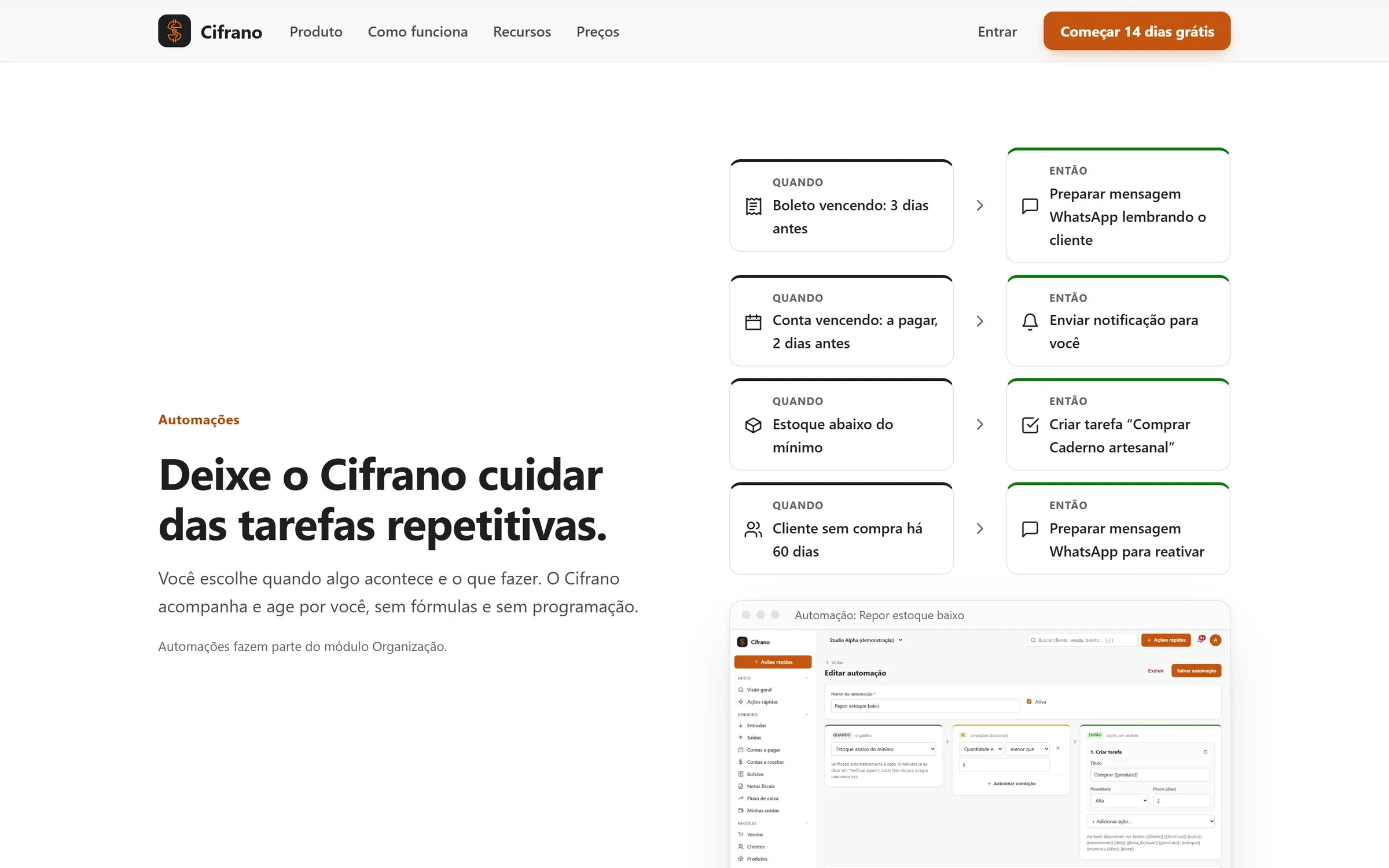Click the cart icon beside Vendas
The height and width of the screenshot is (868, 1389).
coord(741,834)
